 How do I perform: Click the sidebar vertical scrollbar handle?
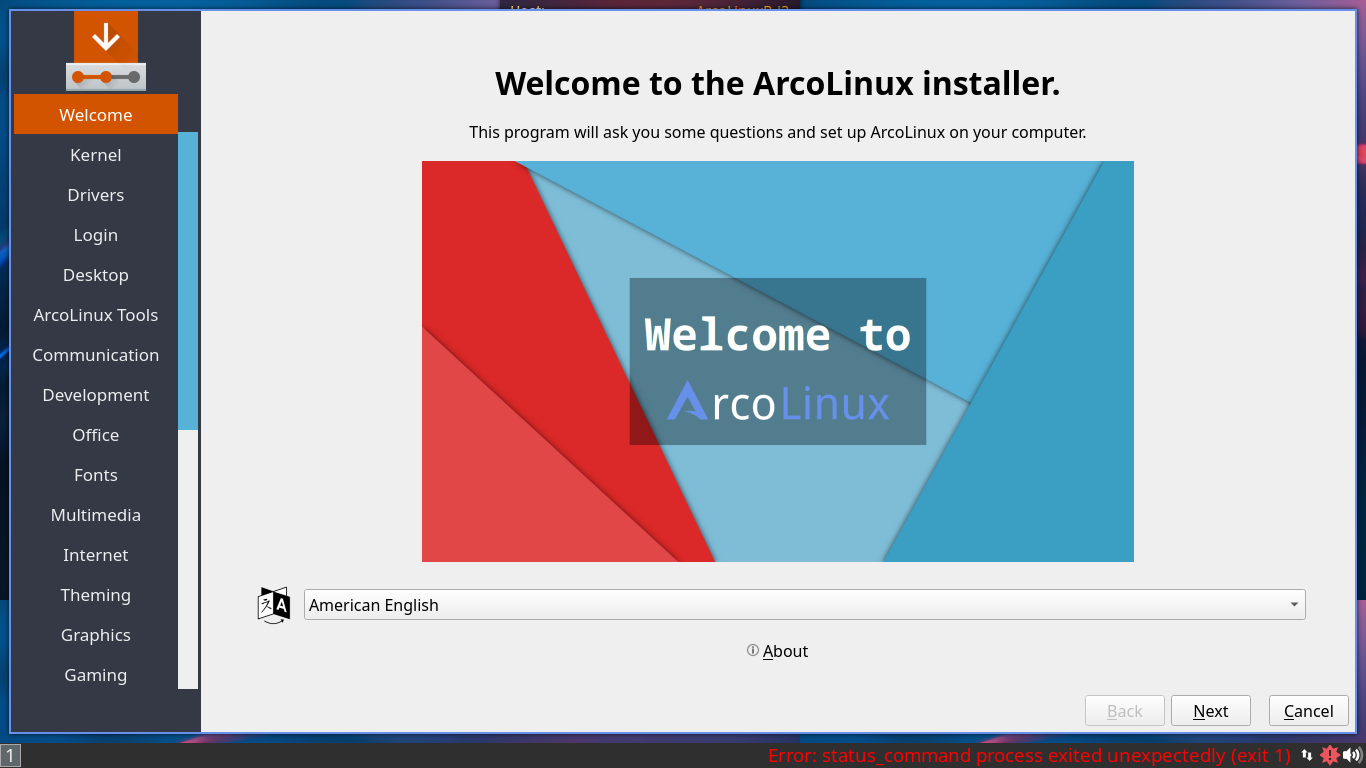tap(188, 281)
